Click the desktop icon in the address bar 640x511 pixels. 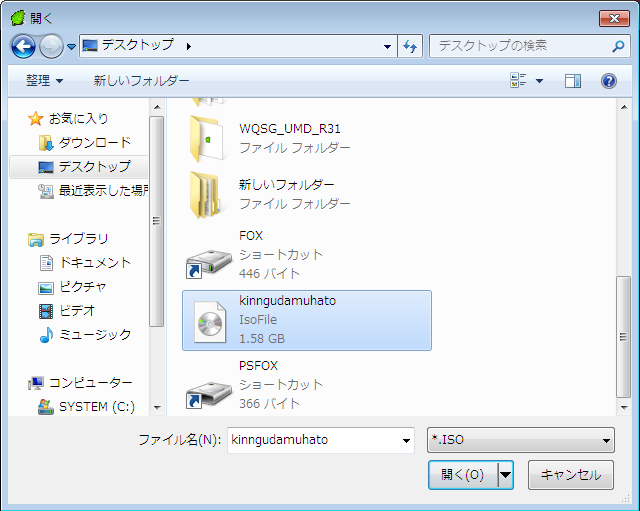90,46
